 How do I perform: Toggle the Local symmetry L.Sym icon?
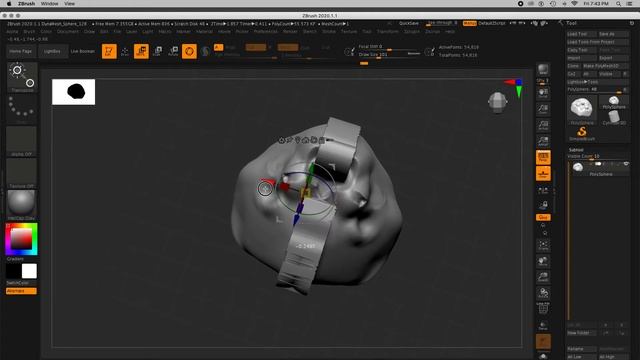[543, 190]
